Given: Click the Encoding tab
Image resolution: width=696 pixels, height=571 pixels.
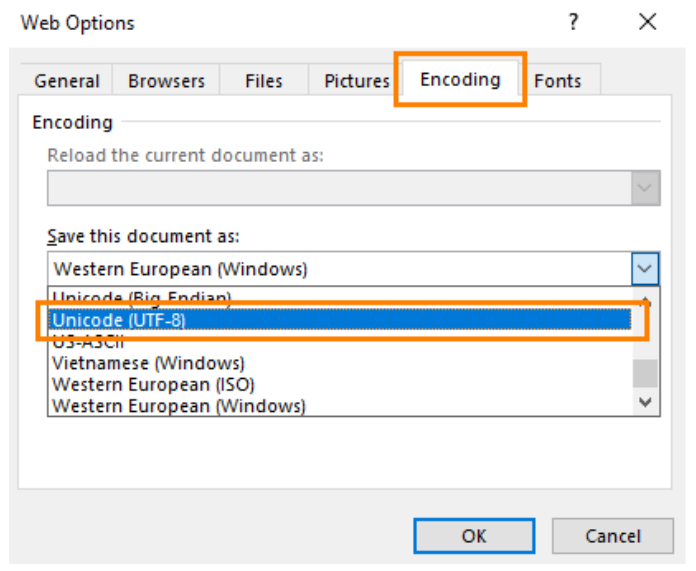Looking at the screenshot, I should click(x=460, y=79).
